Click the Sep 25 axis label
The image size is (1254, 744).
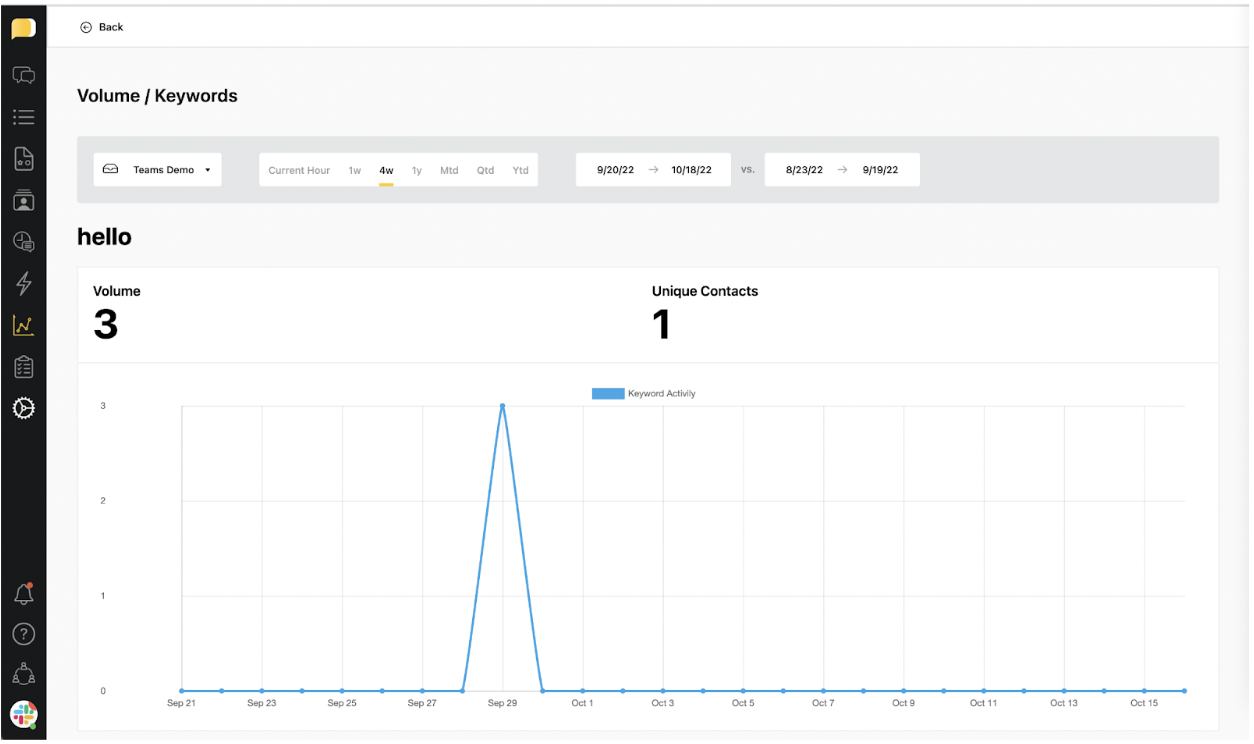point(342,703)
